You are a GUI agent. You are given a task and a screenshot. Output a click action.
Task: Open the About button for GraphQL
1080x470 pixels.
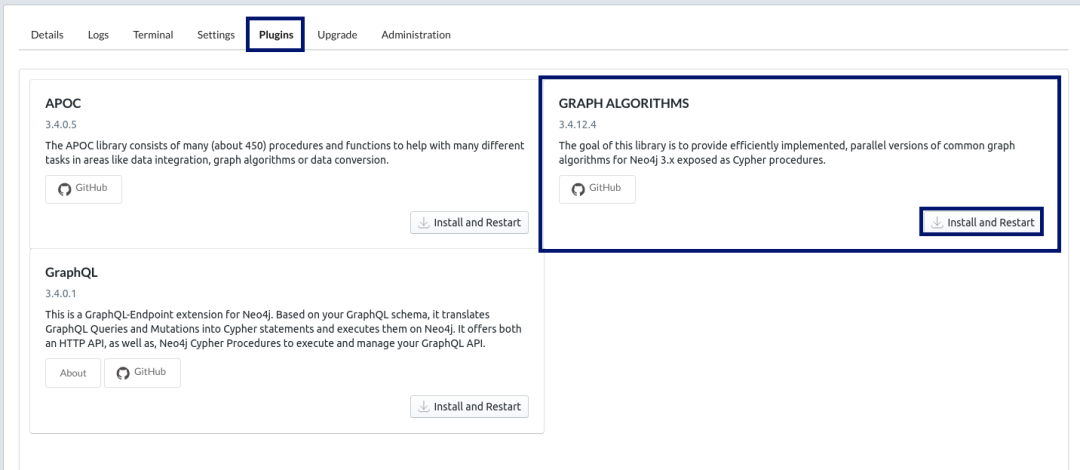tap(73, 373)
